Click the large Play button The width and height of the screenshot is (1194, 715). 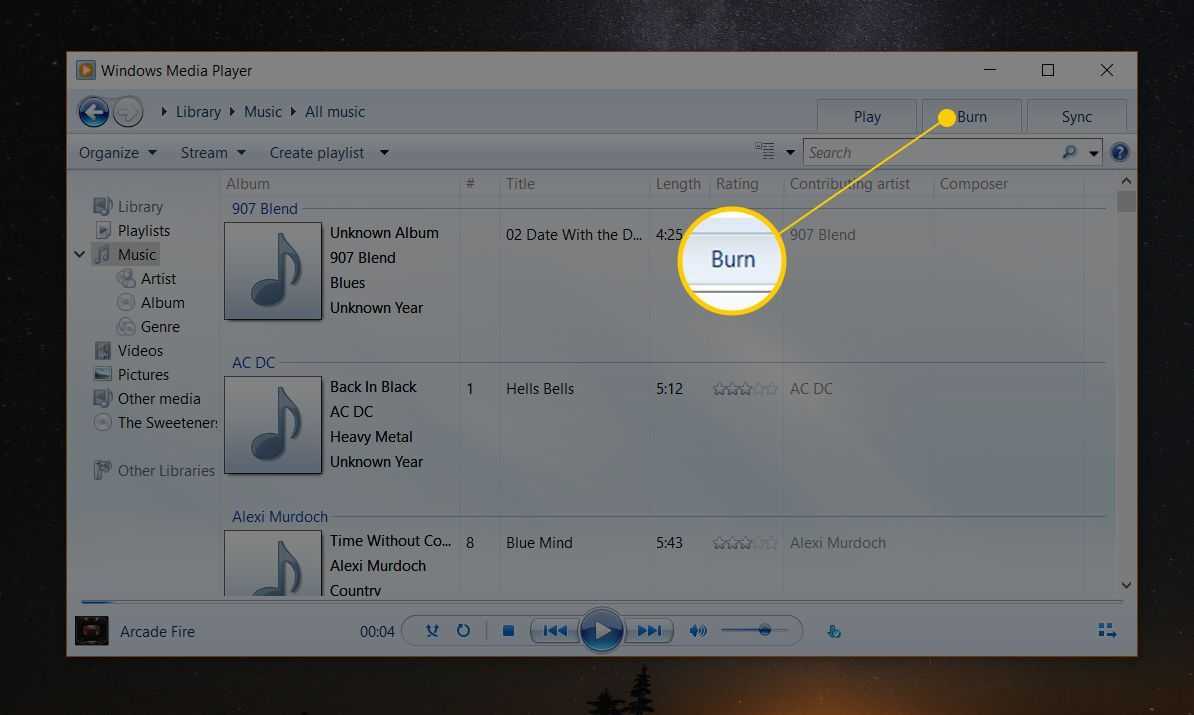coord(602,630)
